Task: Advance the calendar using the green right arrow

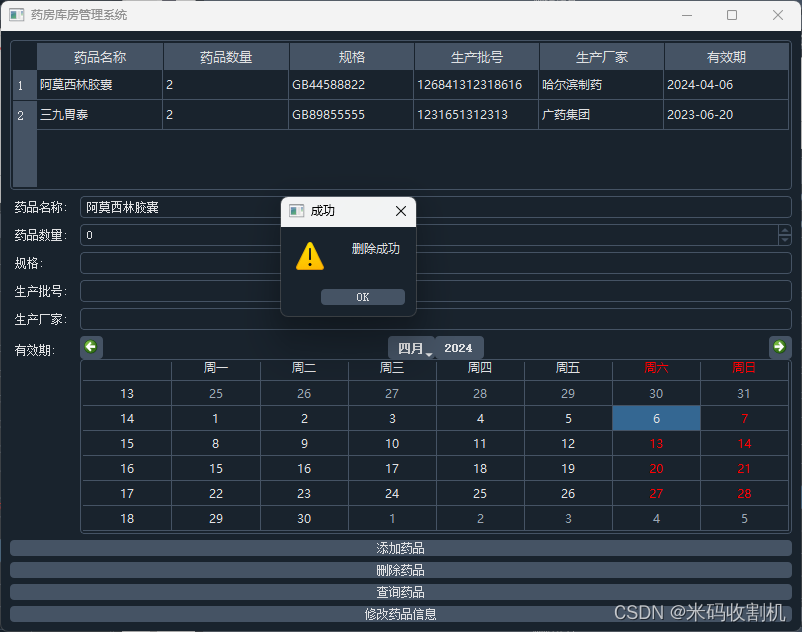Action: [780, 347]
